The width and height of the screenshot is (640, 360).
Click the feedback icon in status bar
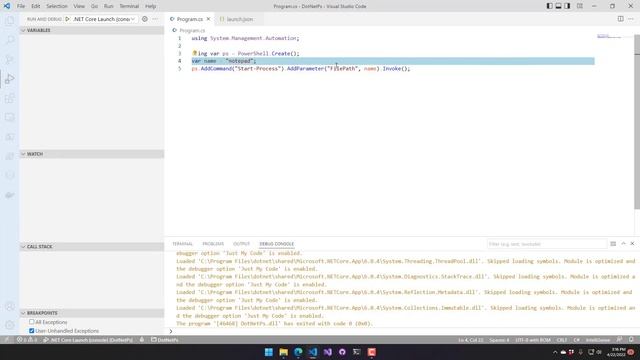tap(619, 340)
